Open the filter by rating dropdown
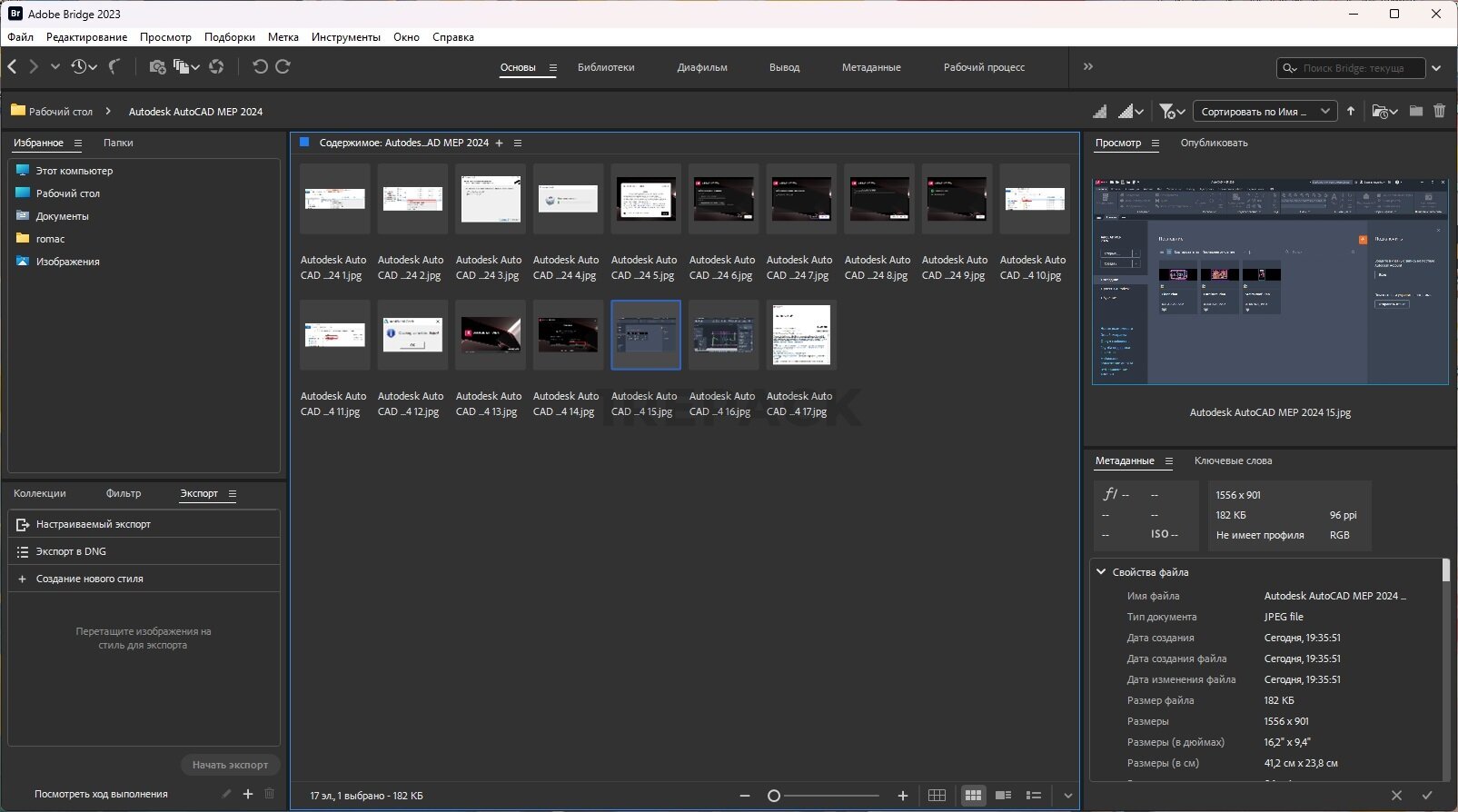 [x=1172, y=111]
